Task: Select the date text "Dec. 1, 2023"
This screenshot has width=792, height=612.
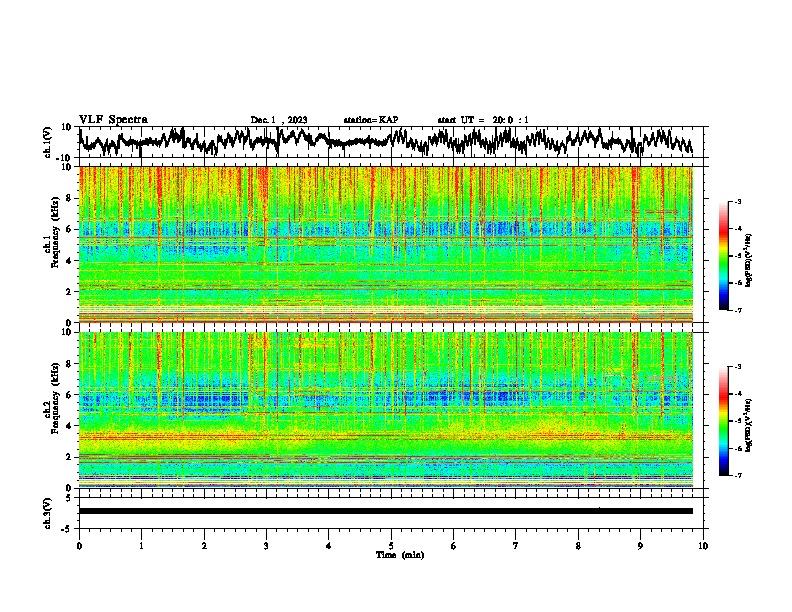Action: coord(279,120)
